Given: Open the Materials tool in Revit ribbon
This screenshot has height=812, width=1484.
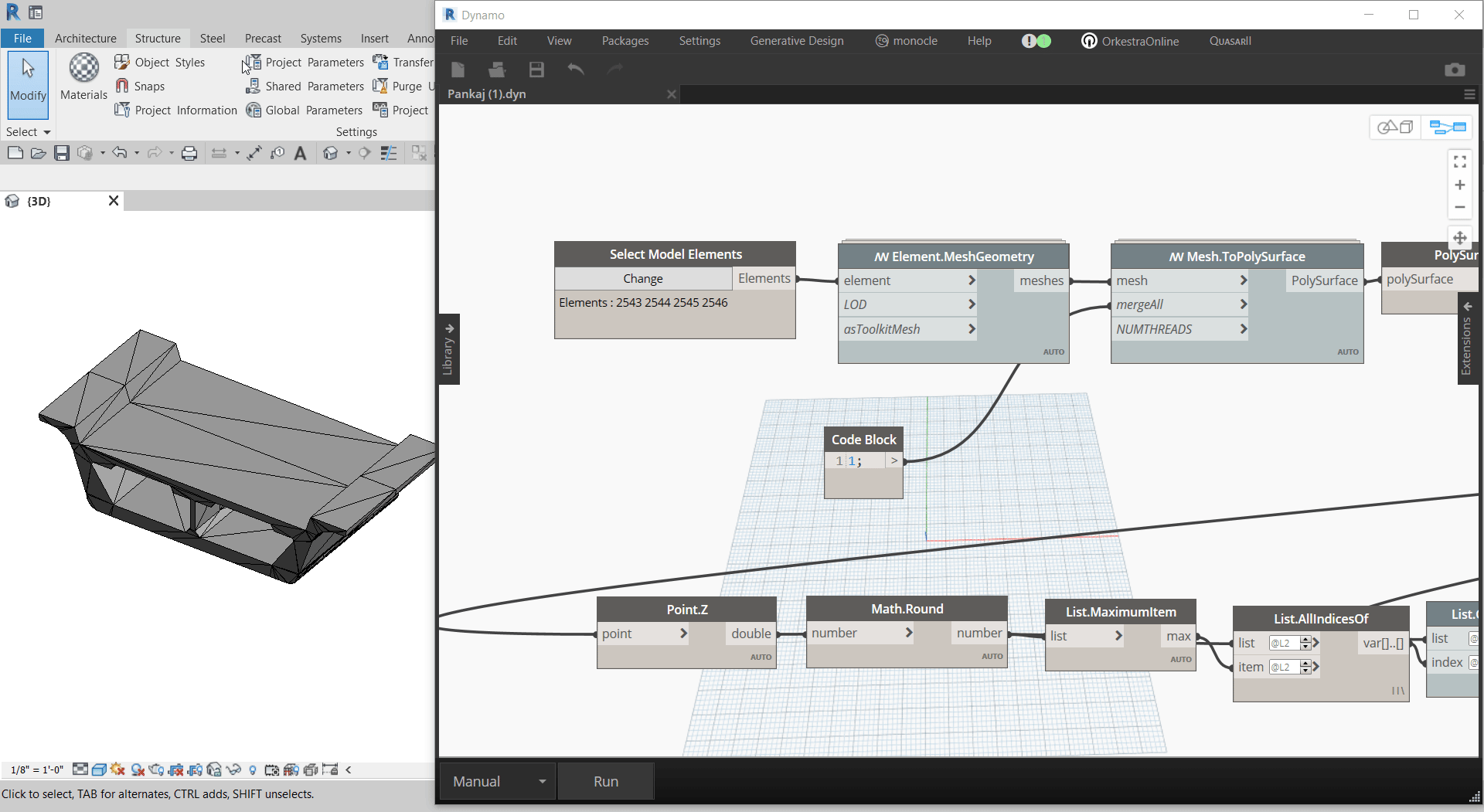Looking at the screenshot, I should (x=83, y=77).
